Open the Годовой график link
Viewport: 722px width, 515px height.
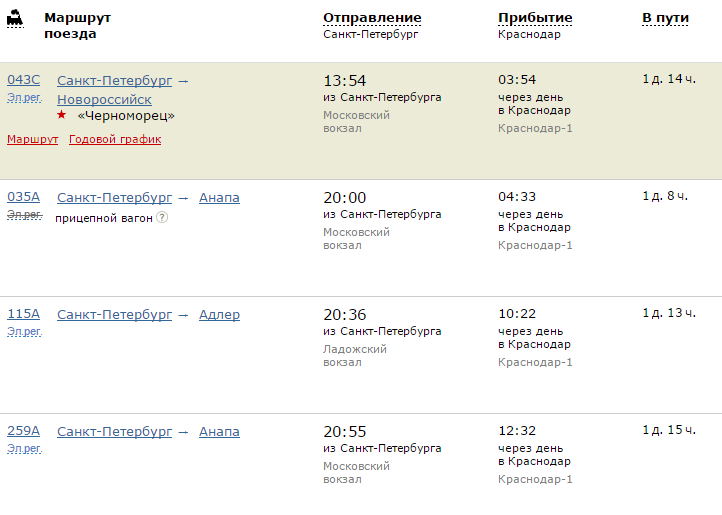click(x=115, y=139)
